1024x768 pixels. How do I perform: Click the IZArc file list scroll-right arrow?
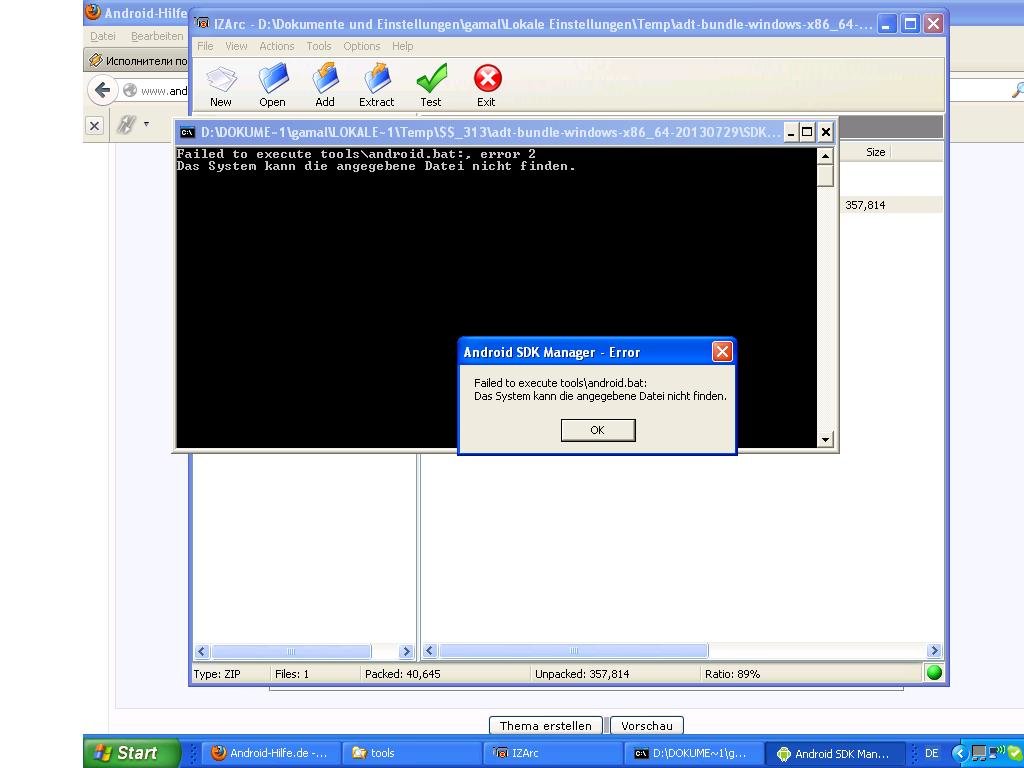(934, 650)
